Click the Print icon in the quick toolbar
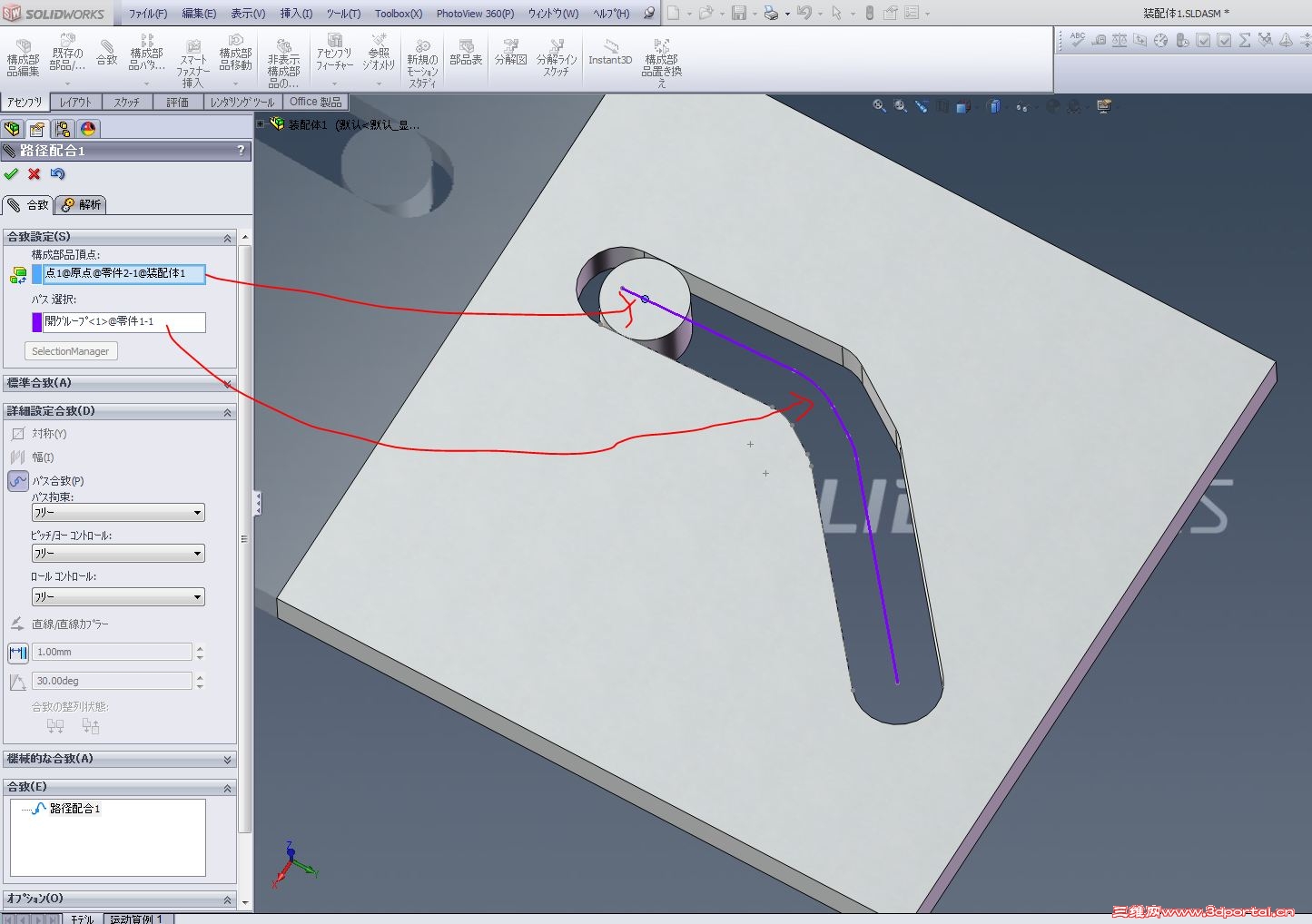The height and width of the screenshot is (924, 1312). [771, 13]
